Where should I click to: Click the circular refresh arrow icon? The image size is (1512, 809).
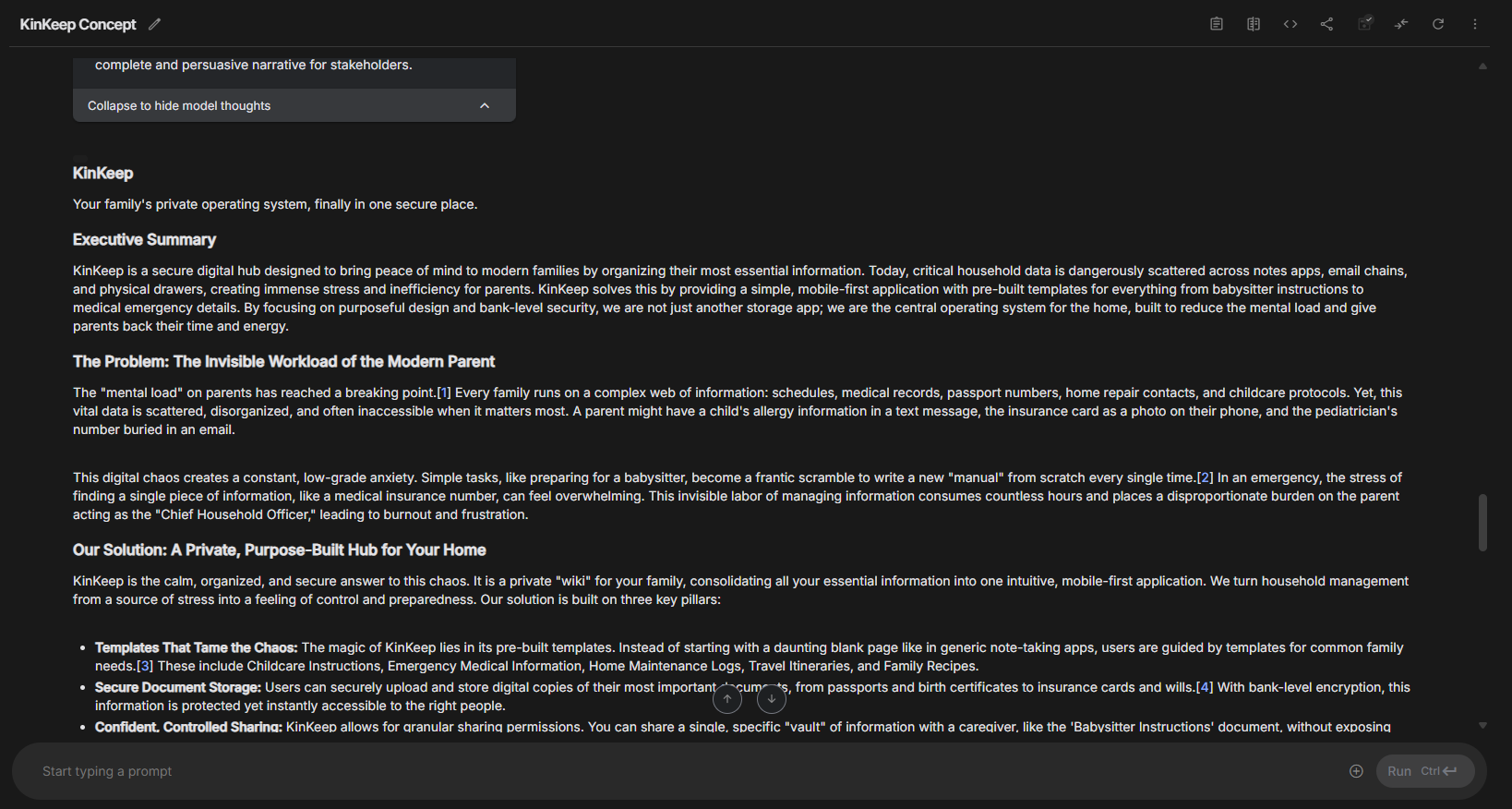click(1438, 24)
